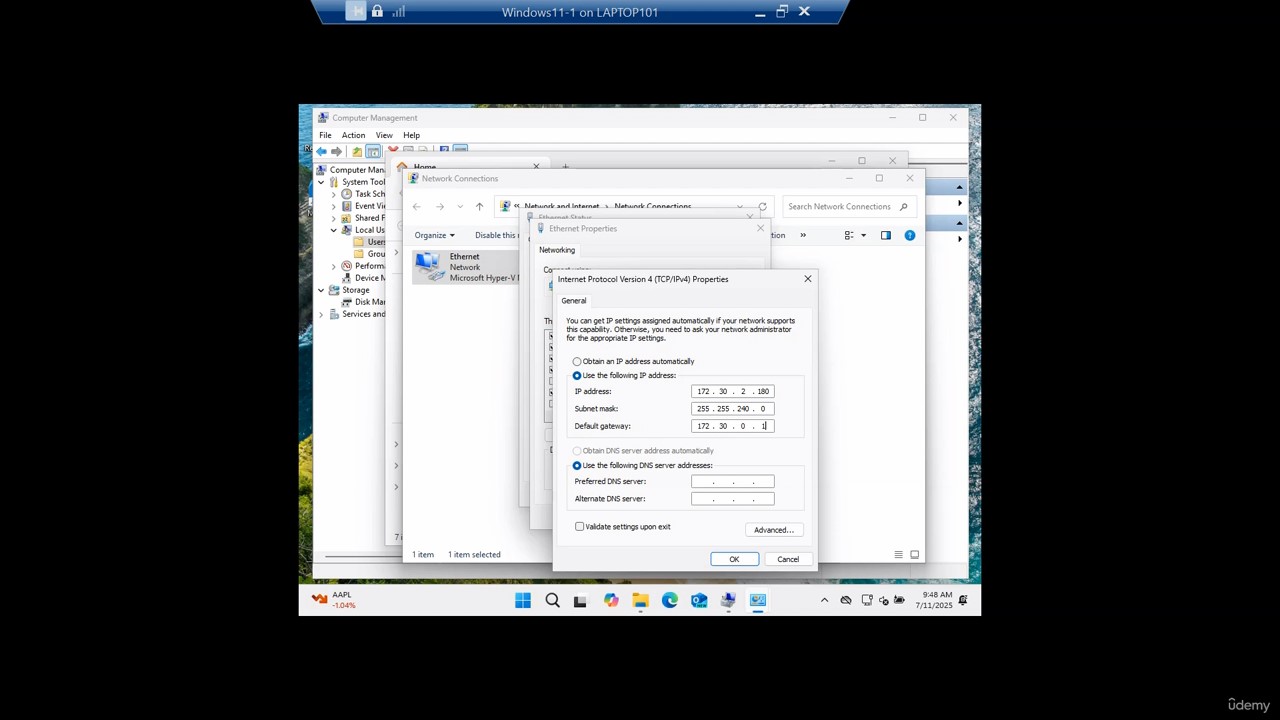Expand Shared Folders tree node
Image resolution: width=1280 pixels, height=720 pixels.
(x=334, y=218)
